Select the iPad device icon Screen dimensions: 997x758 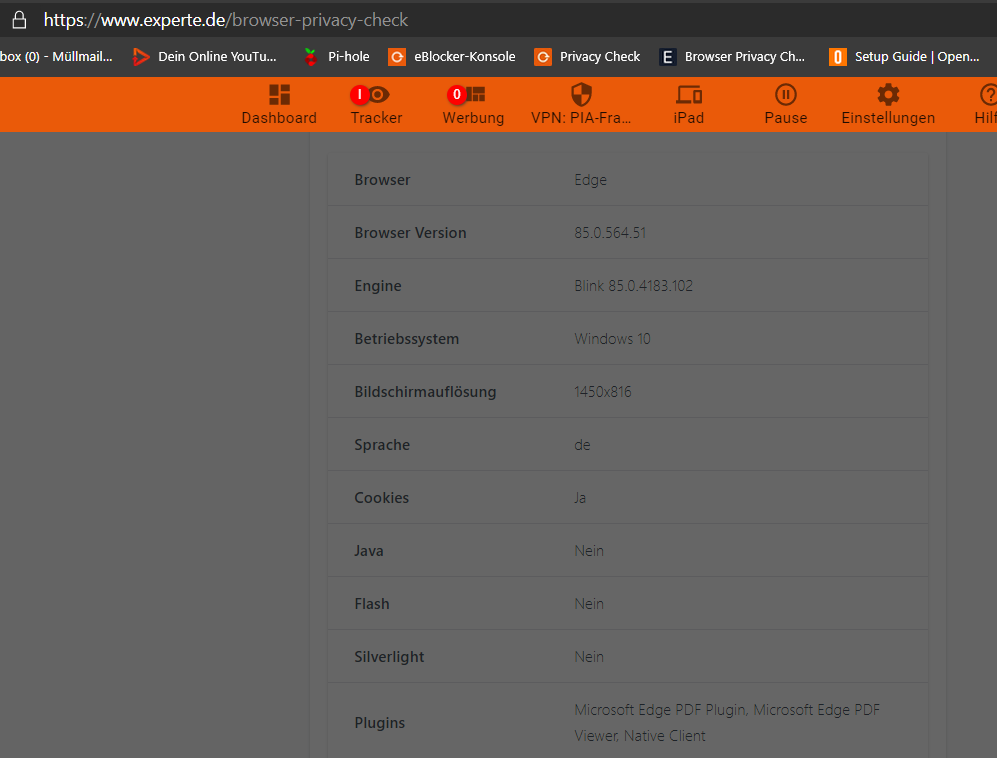689,95
